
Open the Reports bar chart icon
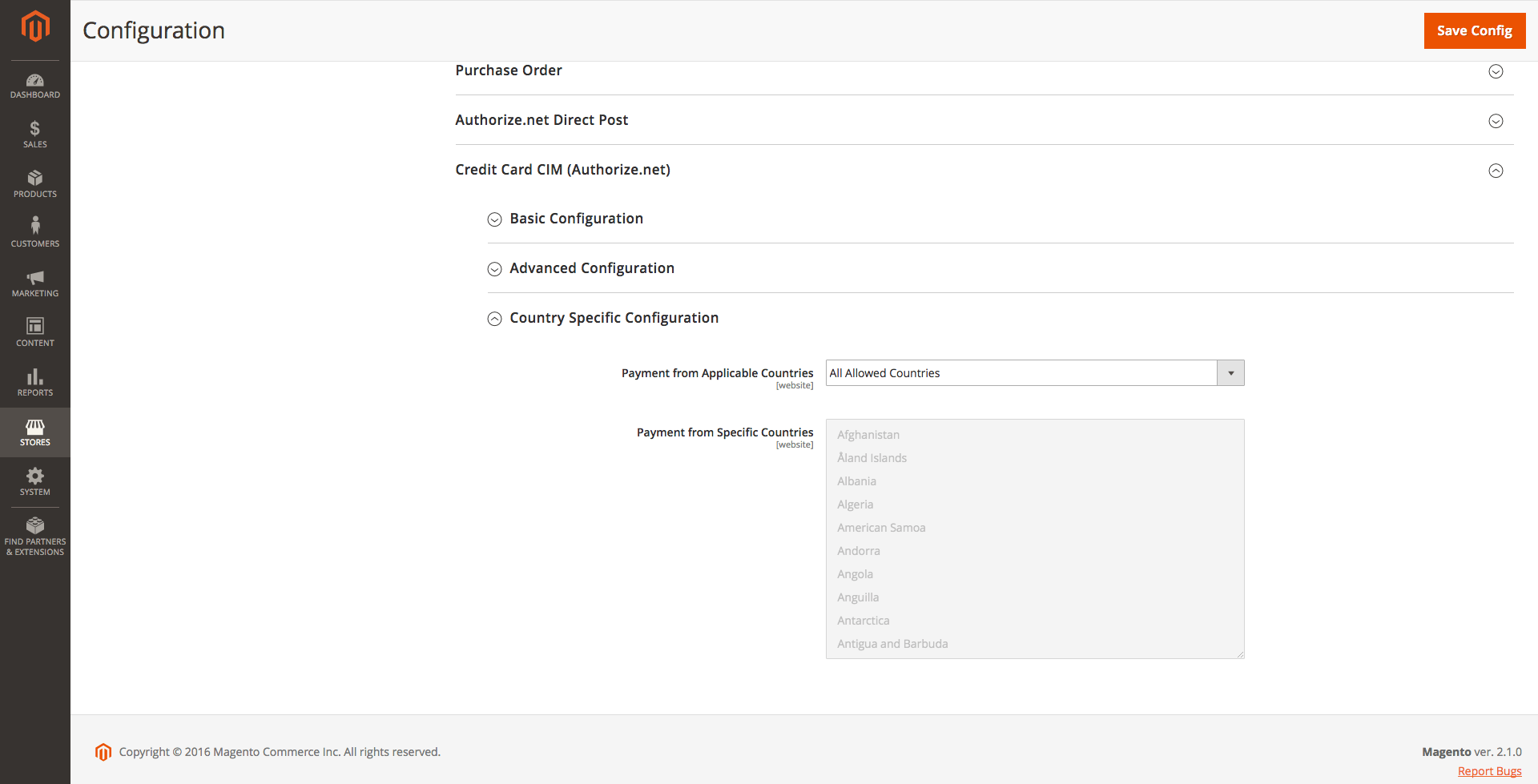[x=35, y=383]
